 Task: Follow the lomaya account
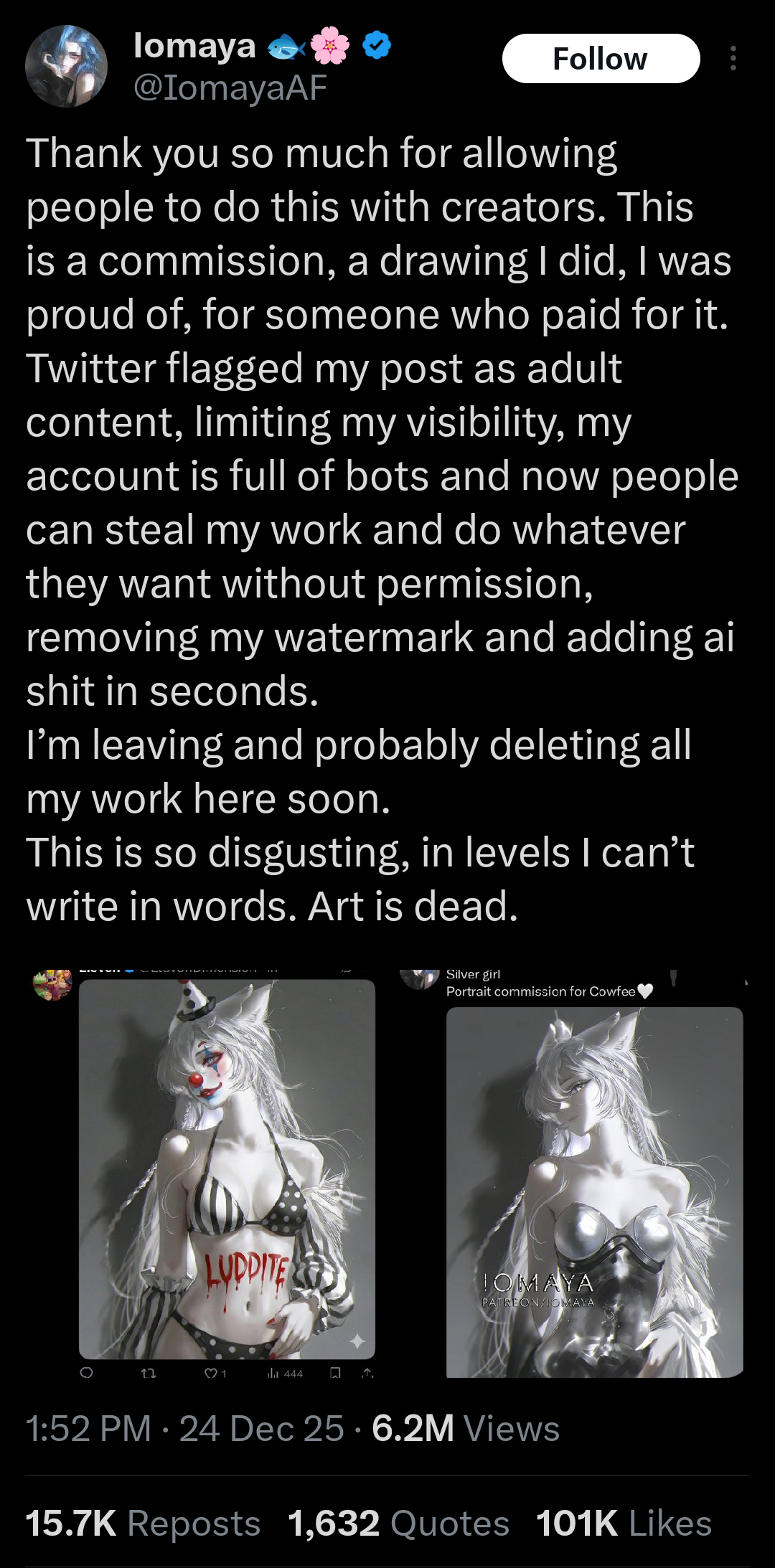601,58
